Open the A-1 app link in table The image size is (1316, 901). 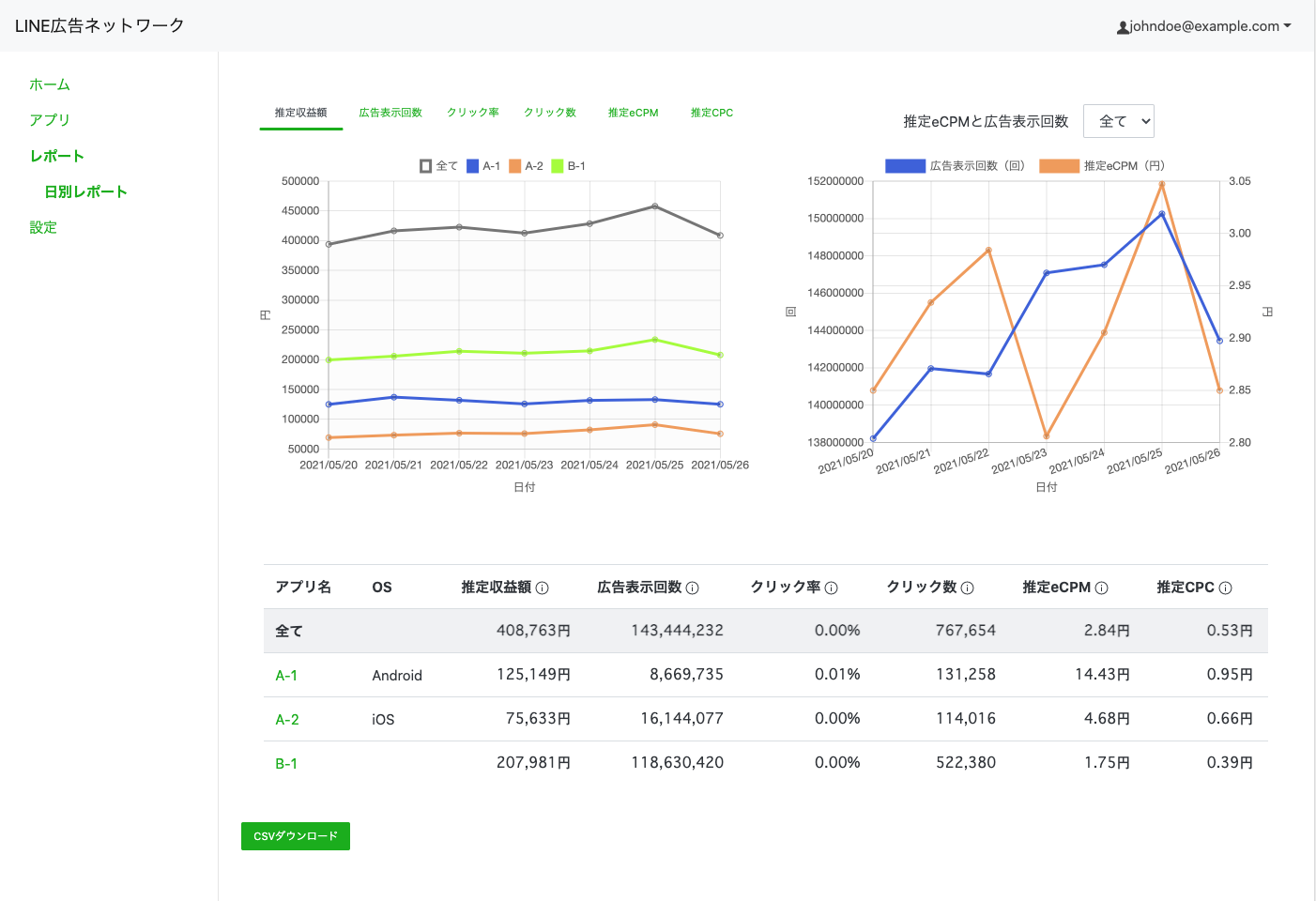pyautogui.click(x=286, y=676)
